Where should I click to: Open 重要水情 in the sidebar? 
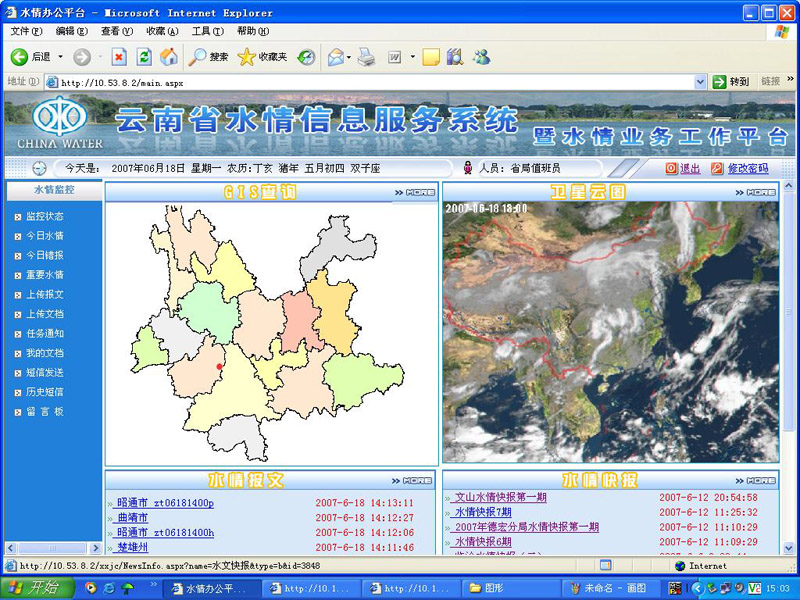45,275
